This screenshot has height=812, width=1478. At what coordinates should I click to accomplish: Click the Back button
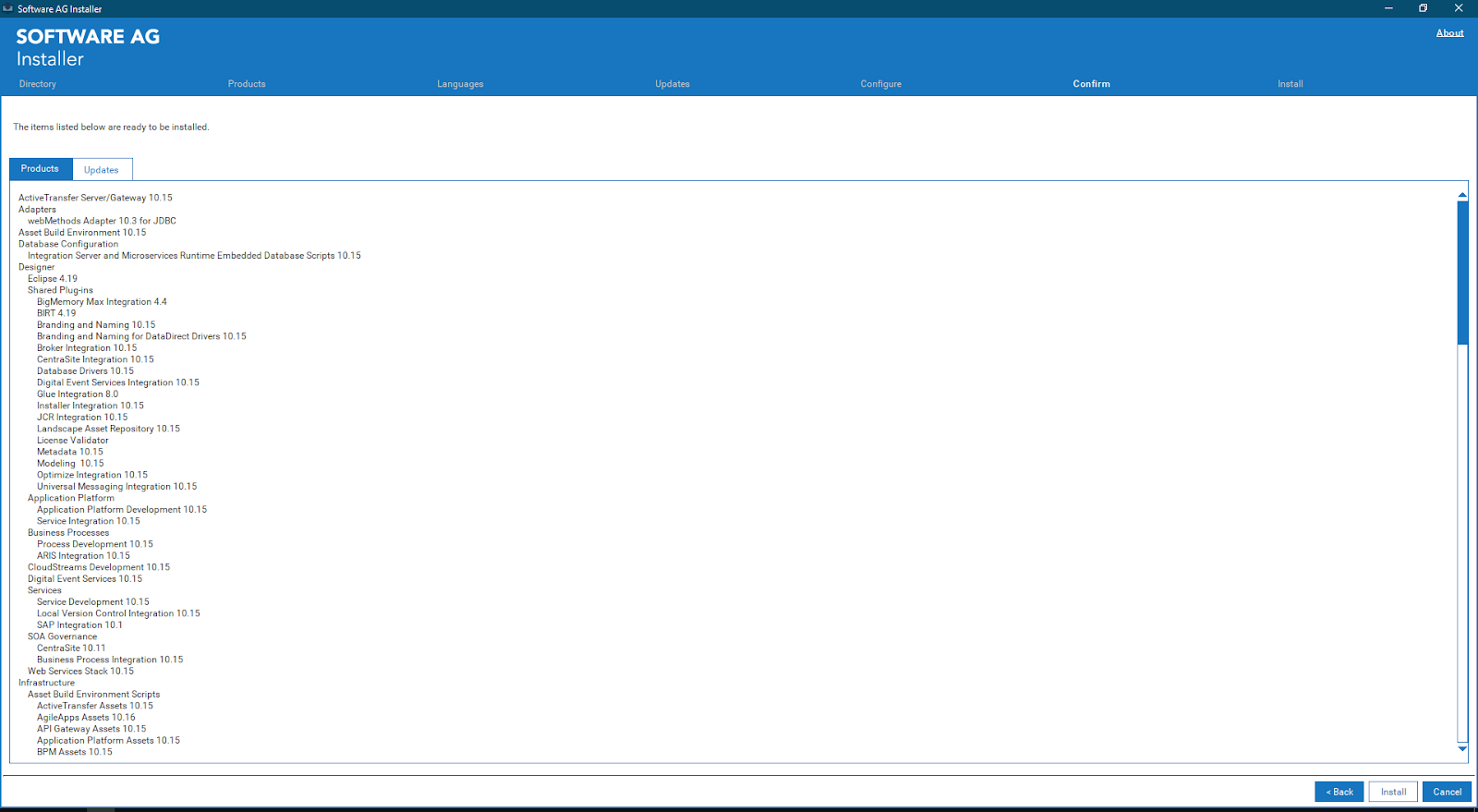pyautogui.click(x=1339, y=792)
